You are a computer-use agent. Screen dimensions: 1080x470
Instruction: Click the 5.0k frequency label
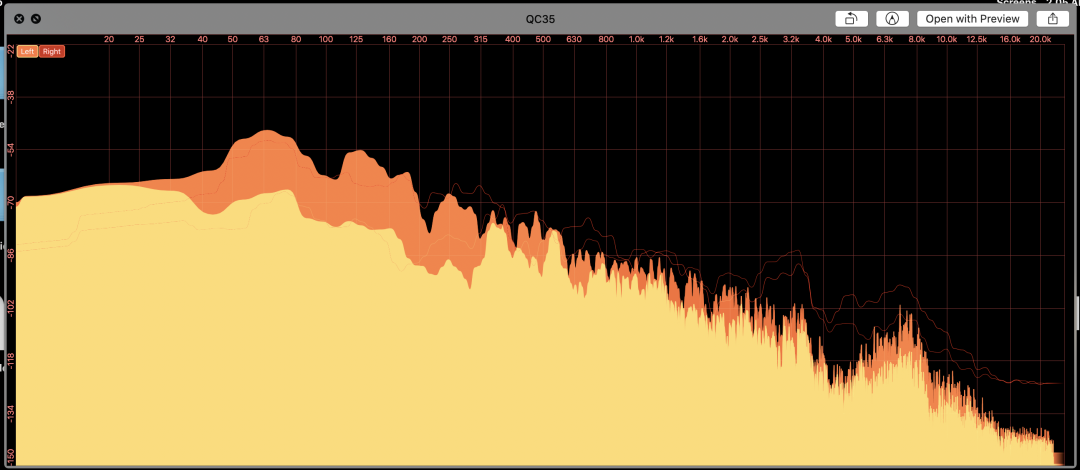coord(853,40)
